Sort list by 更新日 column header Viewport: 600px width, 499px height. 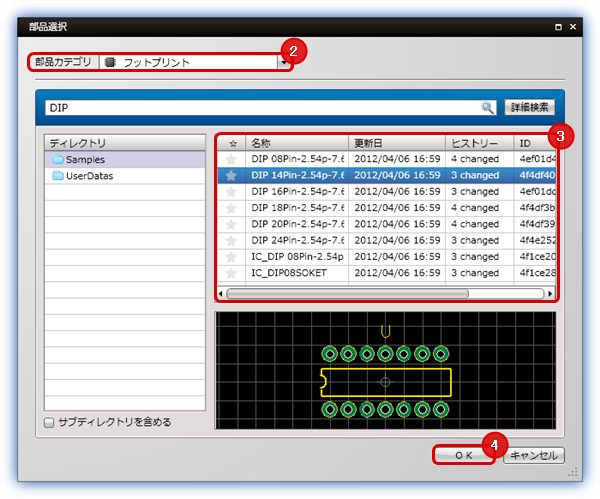point(397,143)
